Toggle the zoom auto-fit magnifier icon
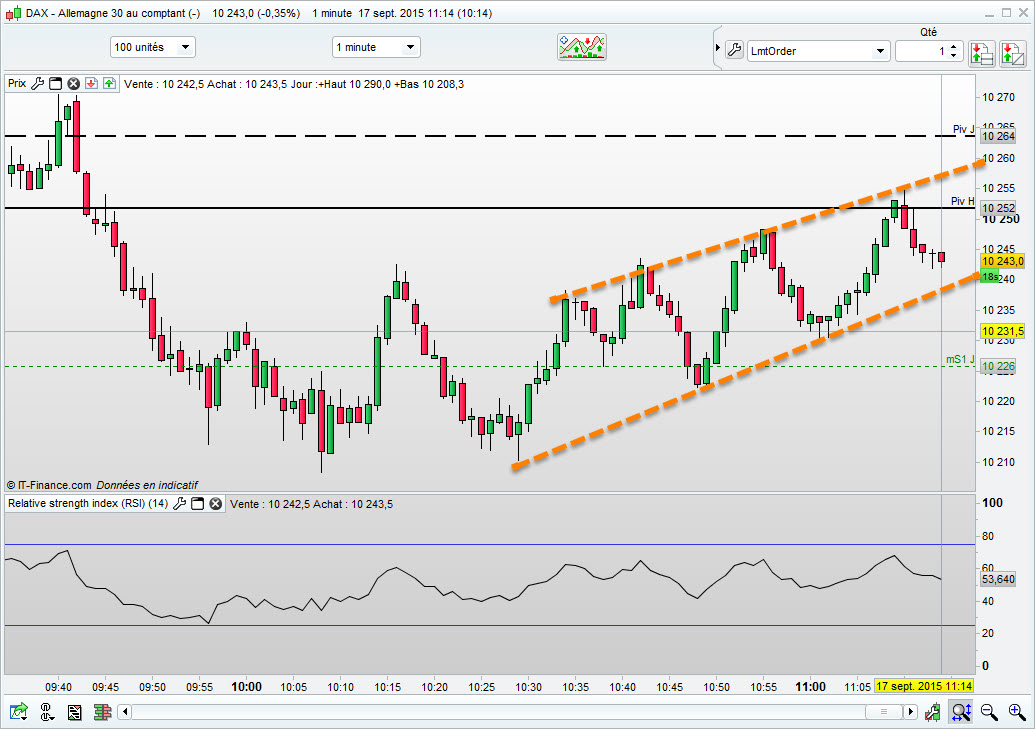Image resolution: width=1035 pixels, height=729 pixels. coord(960,711)
